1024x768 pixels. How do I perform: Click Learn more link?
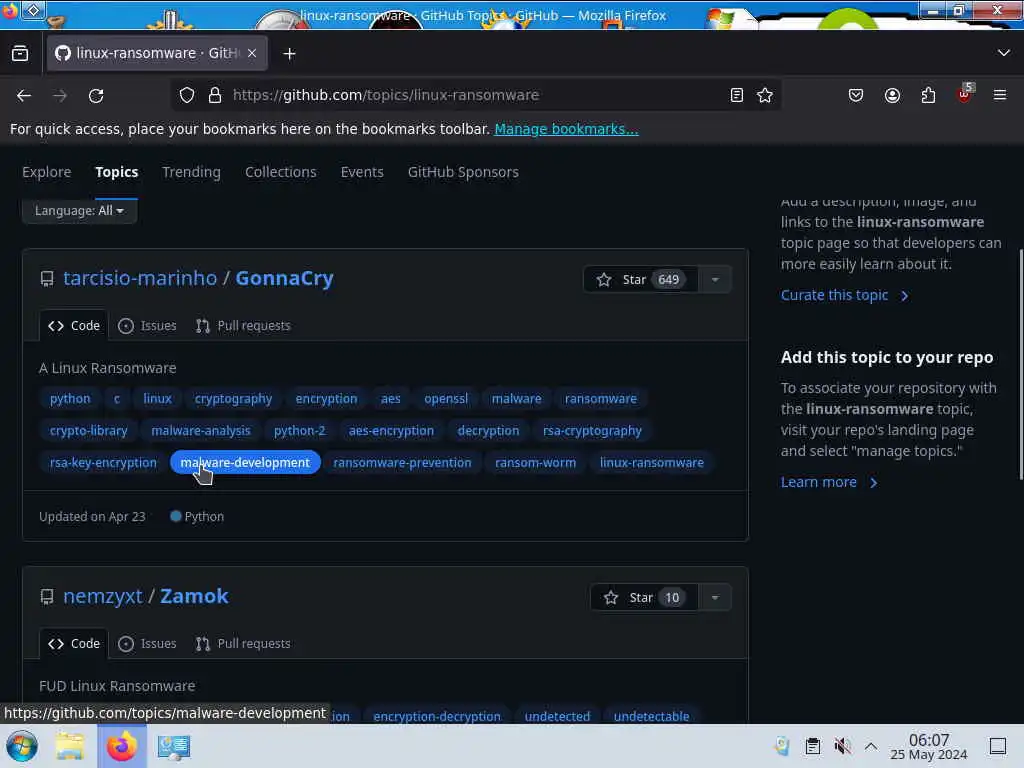click(x=829, y=482)
